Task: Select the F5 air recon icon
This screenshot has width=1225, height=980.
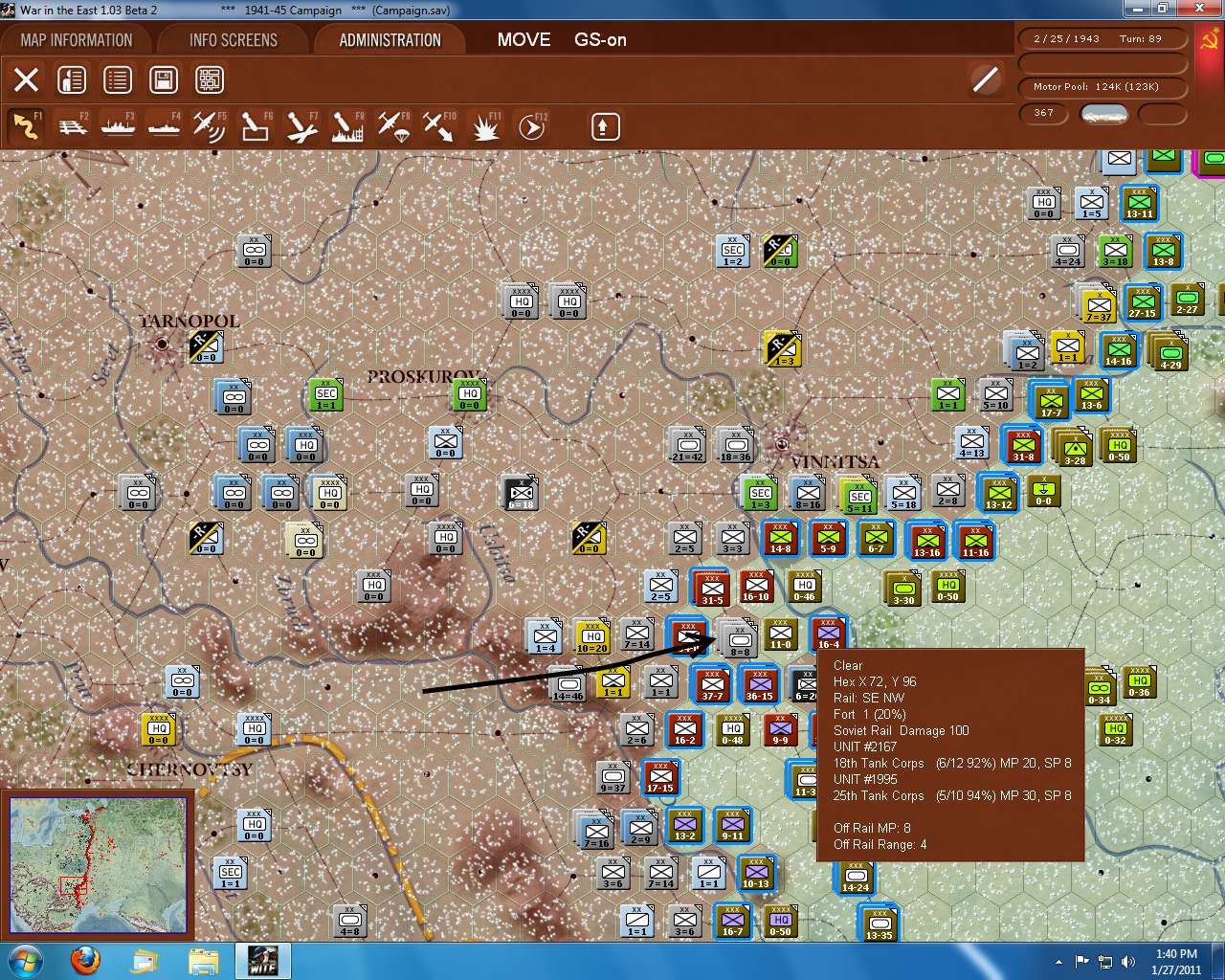Action: (x=210, y=126)
